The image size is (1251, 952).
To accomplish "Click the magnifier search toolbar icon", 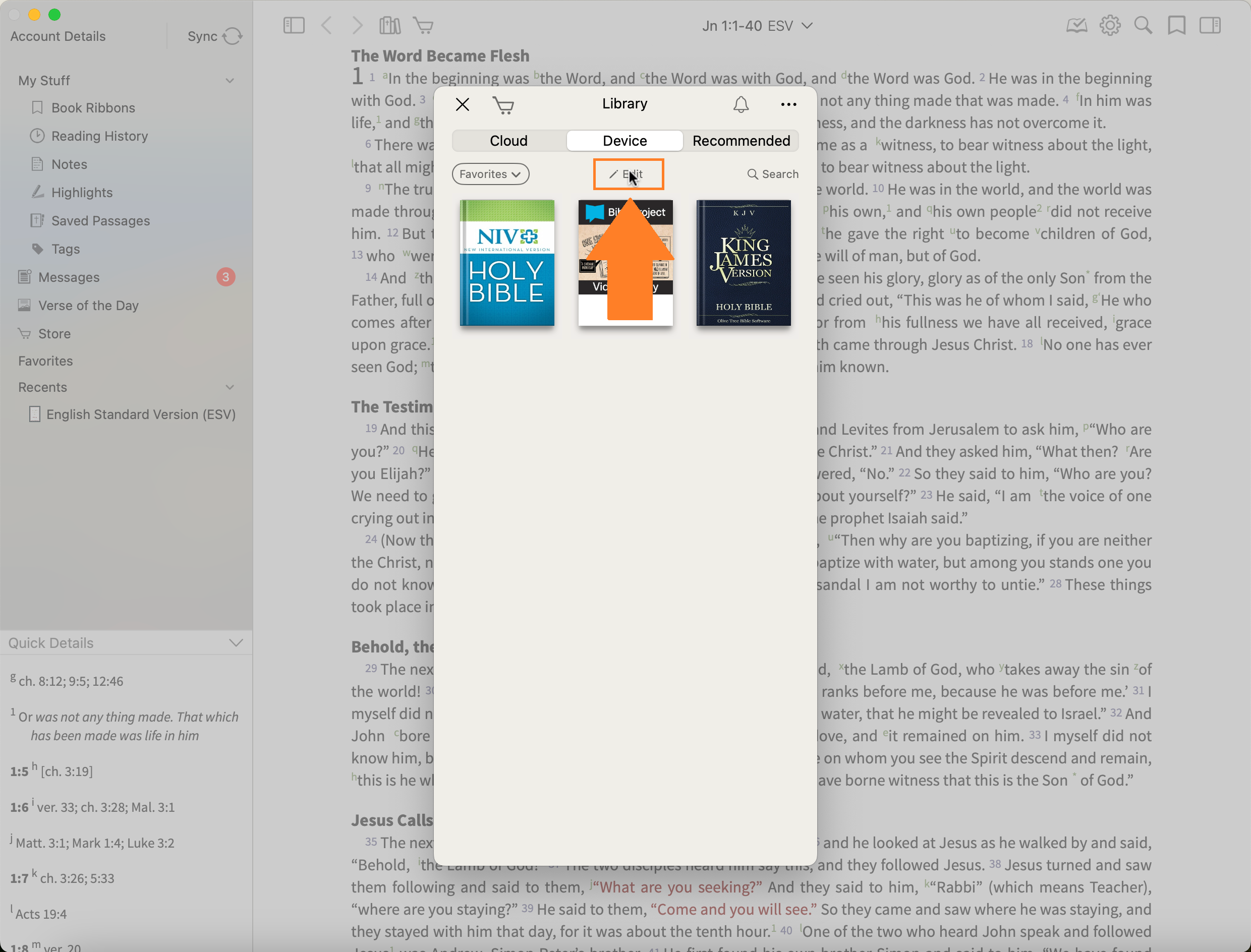I will (1143, 26).
